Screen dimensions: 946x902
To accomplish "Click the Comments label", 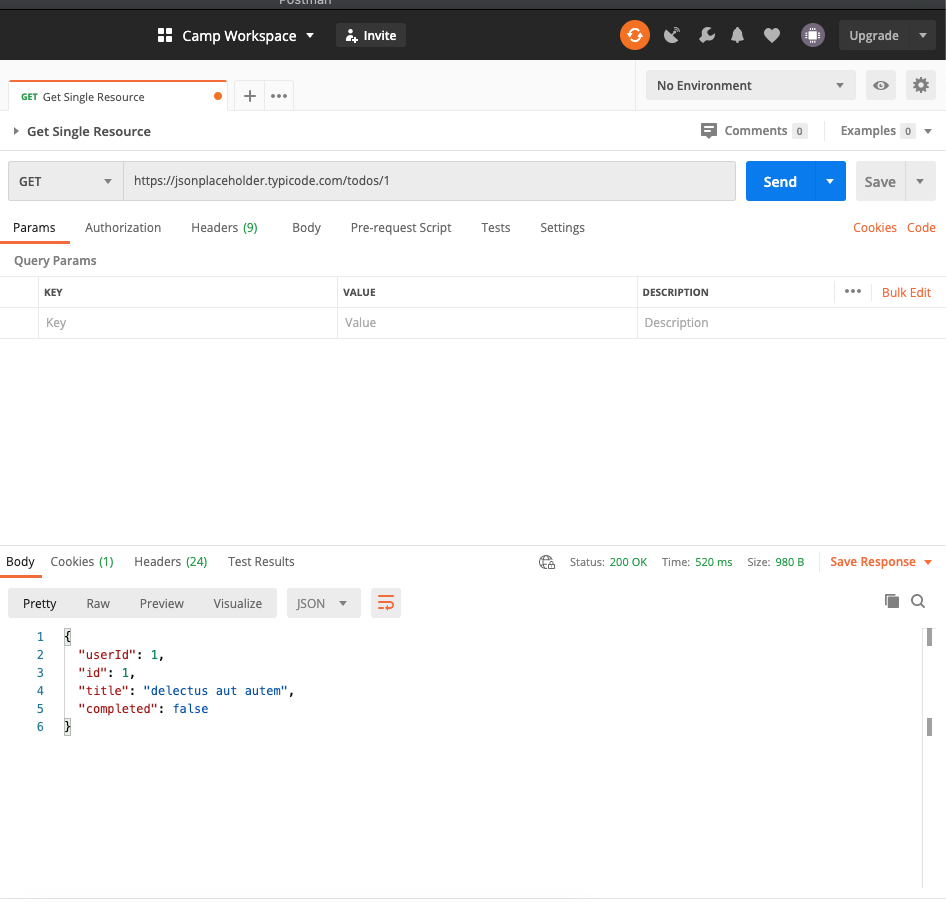I will pos(755,131).
